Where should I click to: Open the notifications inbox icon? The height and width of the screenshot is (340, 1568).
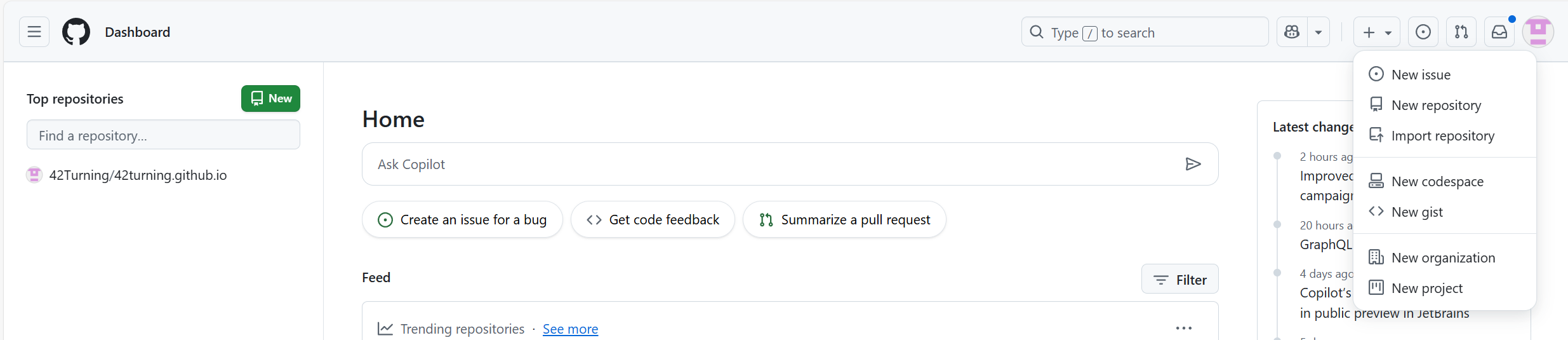point(1499,32)
